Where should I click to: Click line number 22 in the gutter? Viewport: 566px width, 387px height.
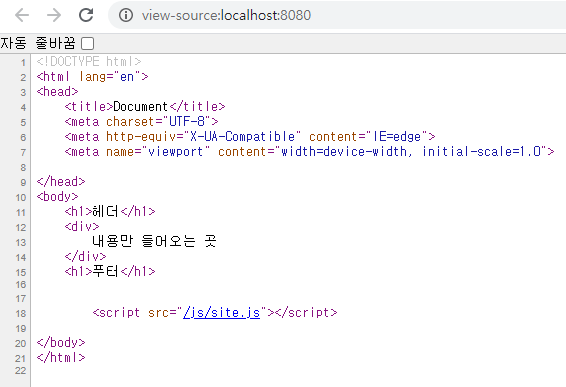click(x=21, y=371)
